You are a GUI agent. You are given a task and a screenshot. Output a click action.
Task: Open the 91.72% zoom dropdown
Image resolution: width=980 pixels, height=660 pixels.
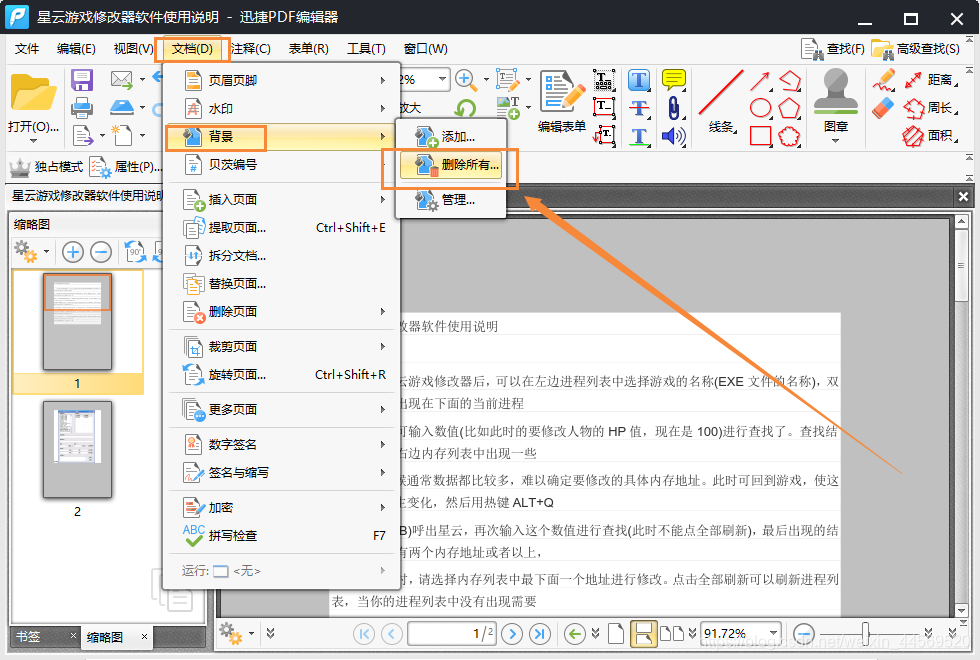click(x=773, y=633)
